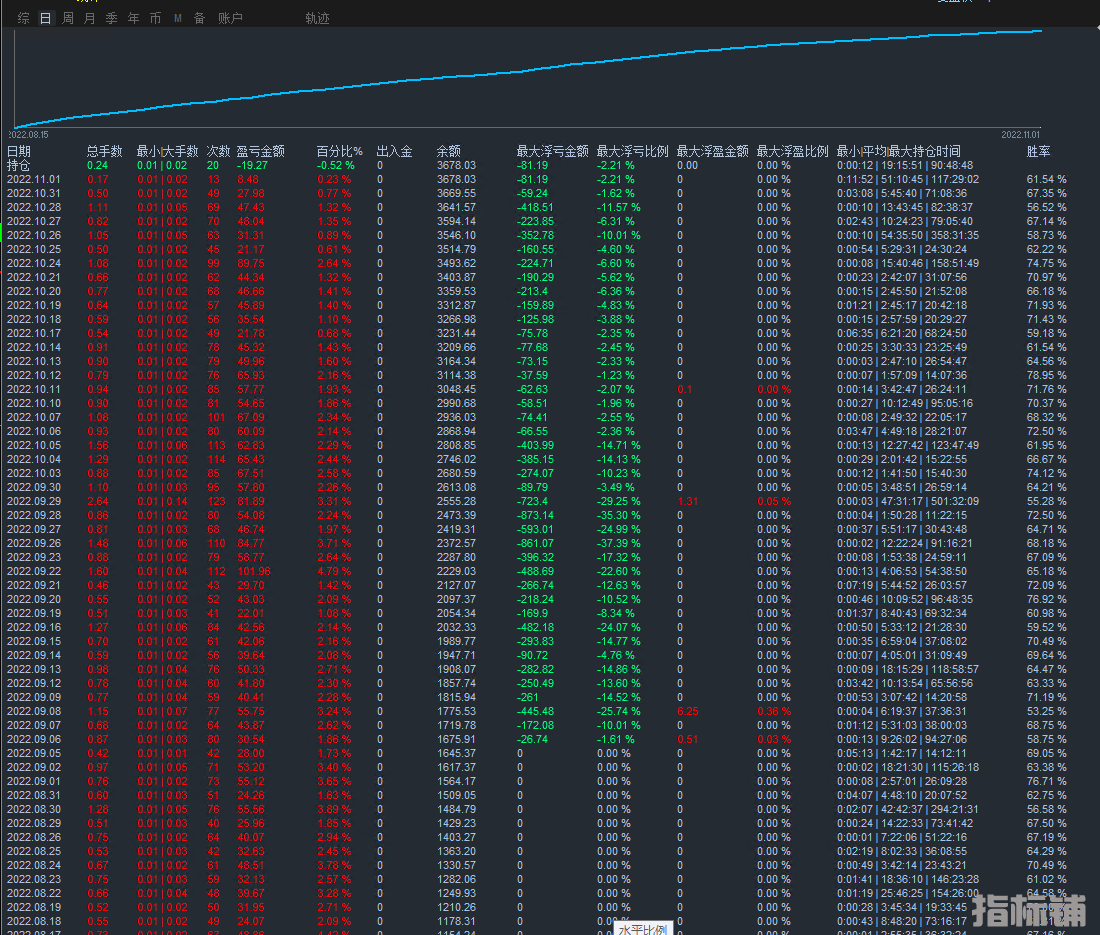Image resolution: width=1100 pixels, height=935 pixels.
Task: Switch to the 月 monthly tab
Action: pos(90,18)
